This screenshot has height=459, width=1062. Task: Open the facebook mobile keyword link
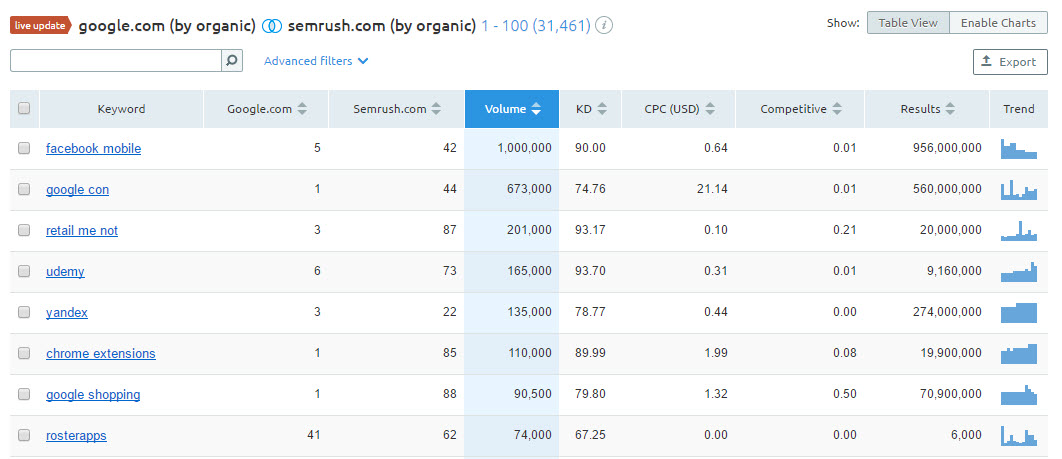tap(93, 149)
